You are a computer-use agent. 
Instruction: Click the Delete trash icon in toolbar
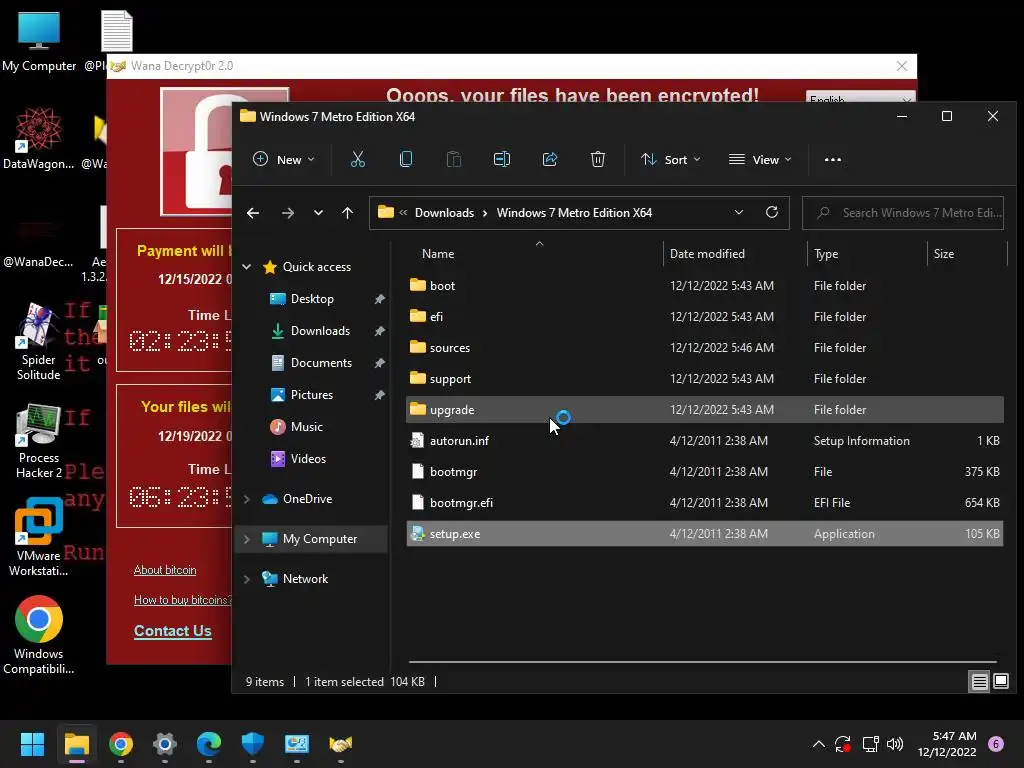[598, 159]
